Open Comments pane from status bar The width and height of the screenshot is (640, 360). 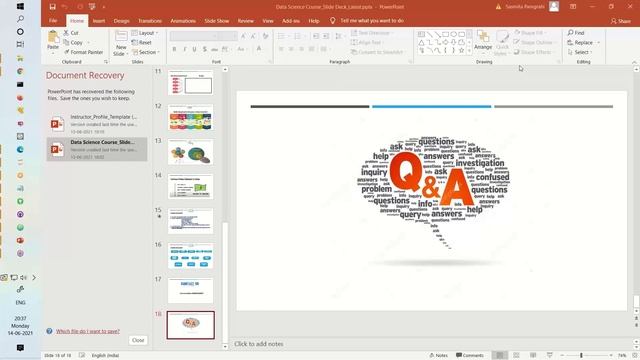coord(470,356)
